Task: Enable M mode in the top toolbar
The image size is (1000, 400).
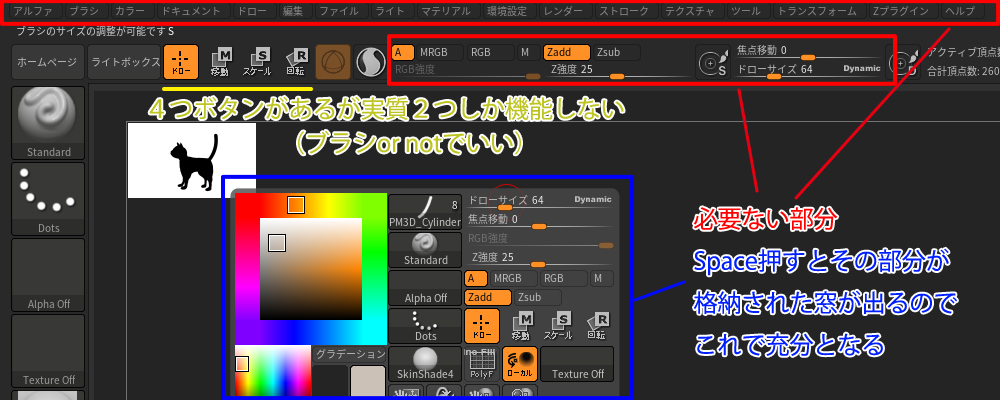Action: pos(527,52)
